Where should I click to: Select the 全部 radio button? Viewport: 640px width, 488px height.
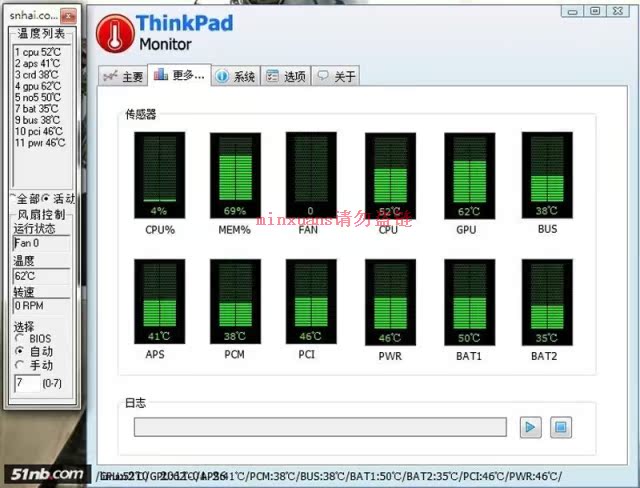pos(24,199)
